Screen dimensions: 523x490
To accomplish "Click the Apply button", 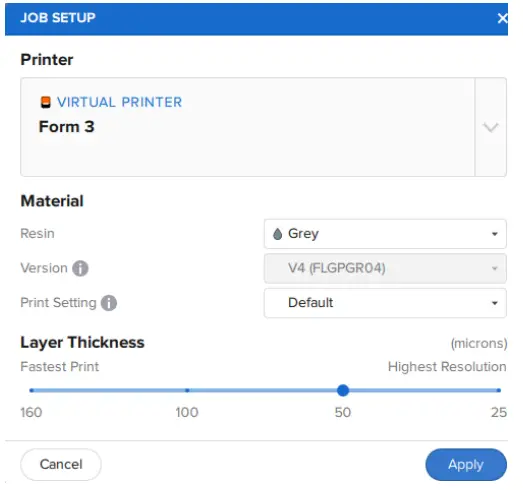I will click(466, 464).
